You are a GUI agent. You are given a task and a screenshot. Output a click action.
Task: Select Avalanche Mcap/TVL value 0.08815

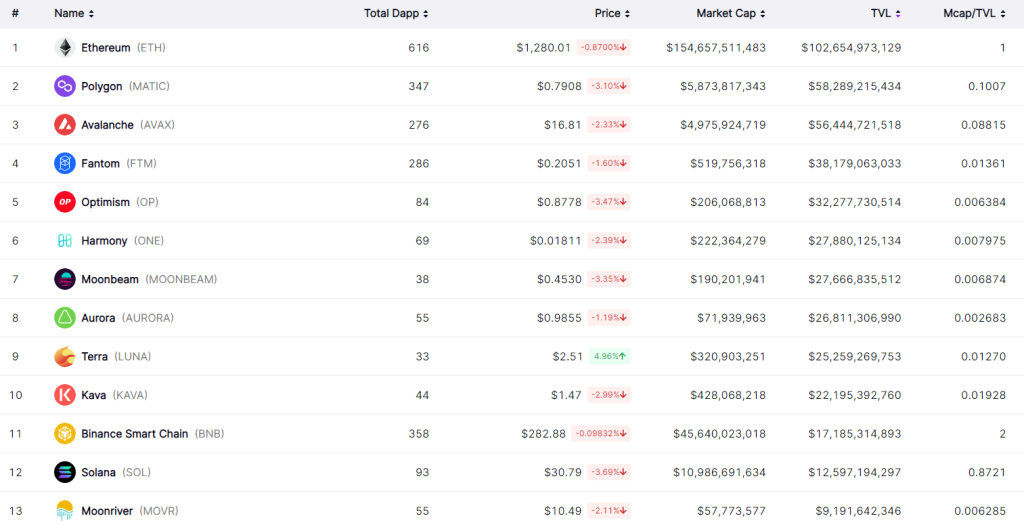[x=984, y=125]
